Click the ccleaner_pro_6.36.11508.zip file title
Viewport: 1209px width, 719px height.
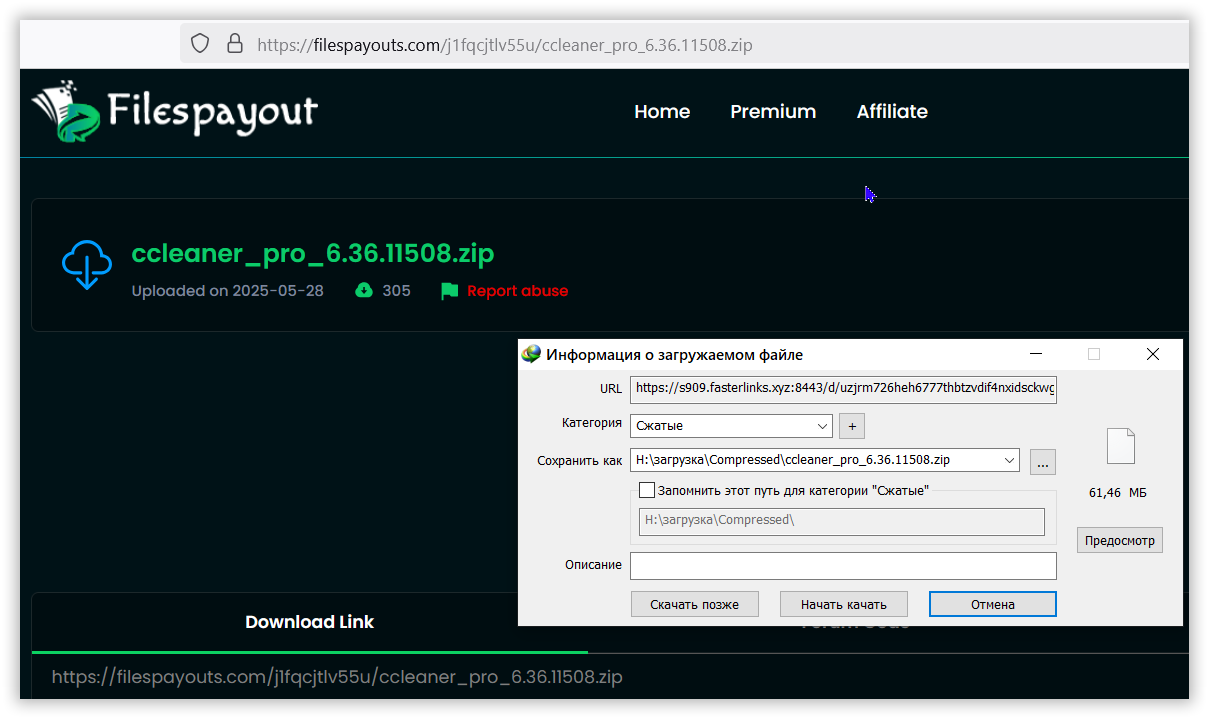[313, 253]
